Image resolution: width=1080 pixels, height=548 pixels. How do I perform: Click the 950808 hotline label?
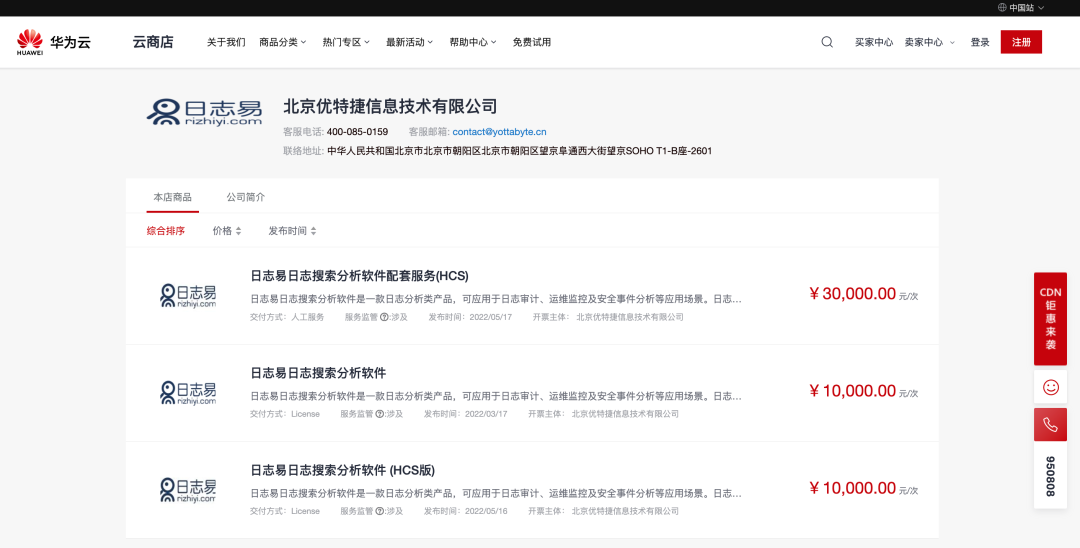tap(1050, 476)
